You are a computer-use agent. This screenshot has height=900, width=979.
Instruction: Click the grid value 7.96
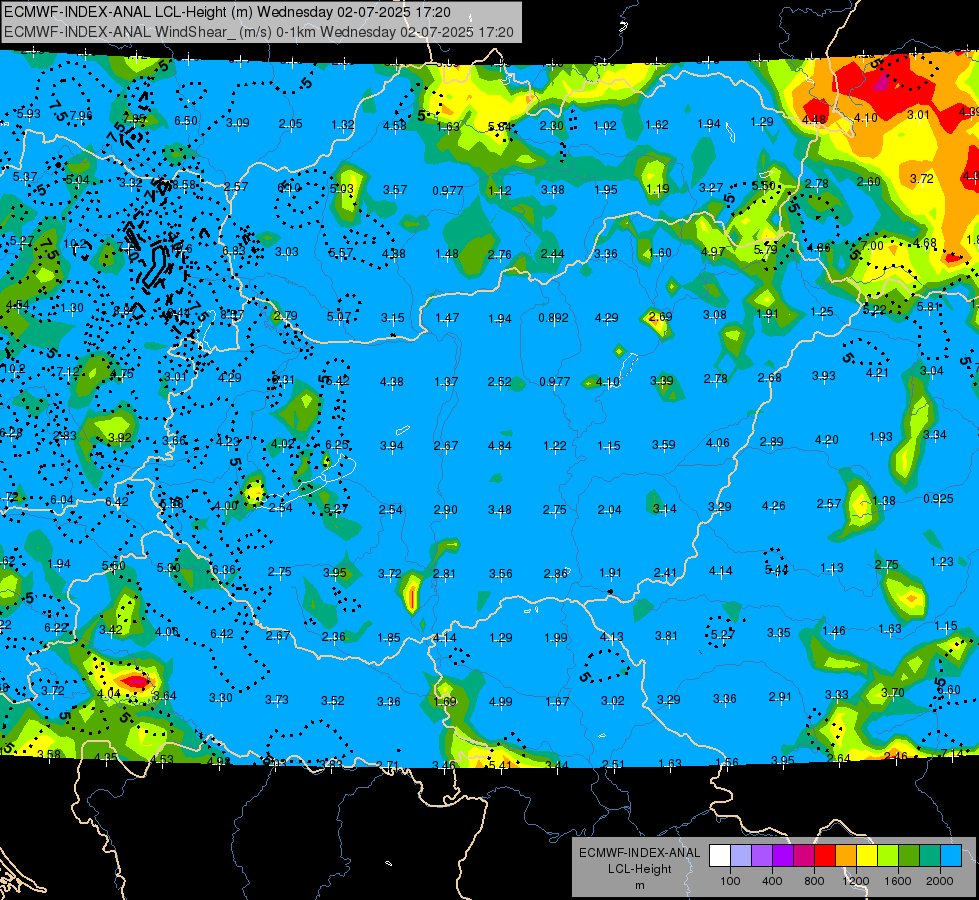(x=81, y=116)
